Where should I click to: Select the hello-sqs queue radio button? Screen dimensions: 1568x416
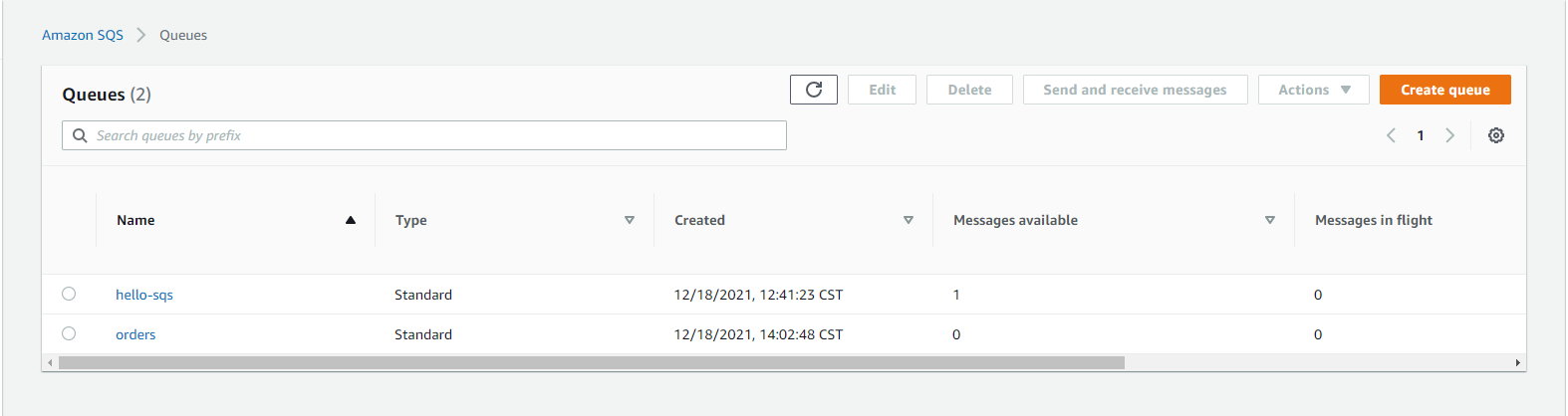[x=69, y=294]
